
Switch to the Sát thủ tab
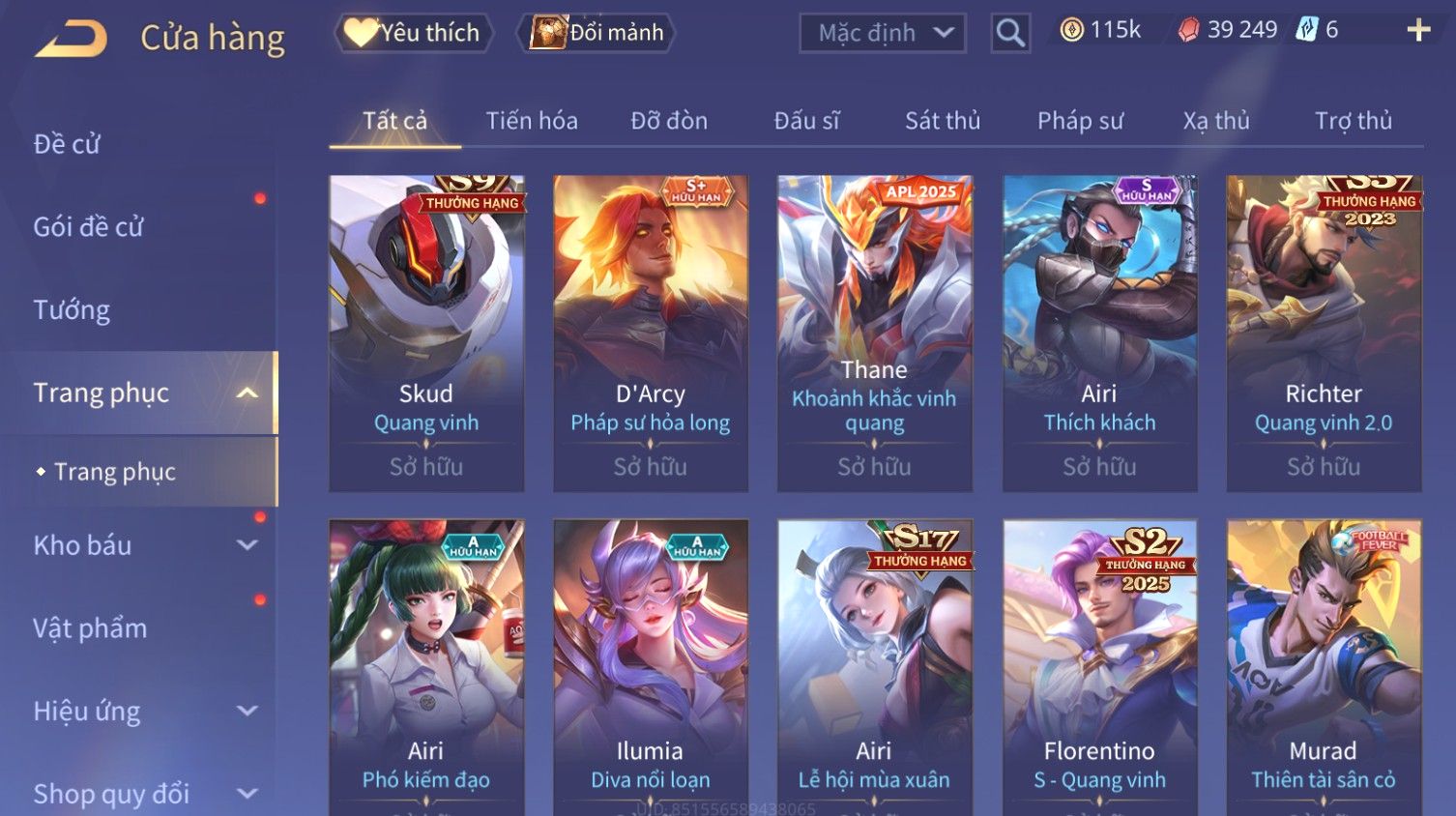tap(943, 121)
